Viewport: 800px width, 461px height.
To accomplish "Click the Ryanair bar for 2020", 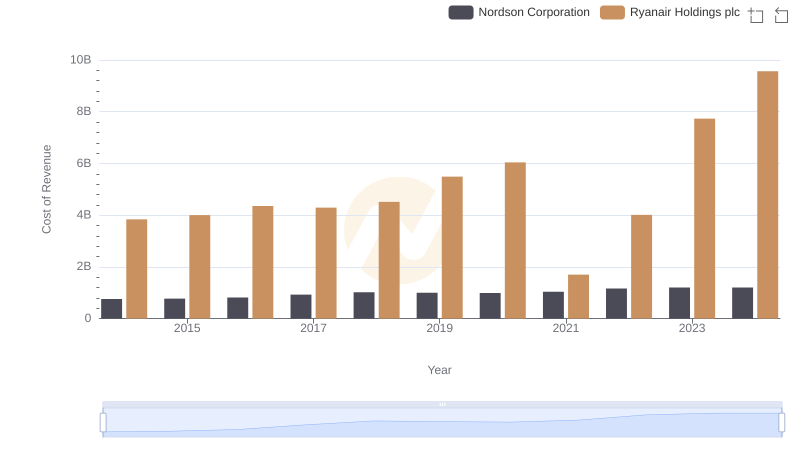I will coord(515,240).
